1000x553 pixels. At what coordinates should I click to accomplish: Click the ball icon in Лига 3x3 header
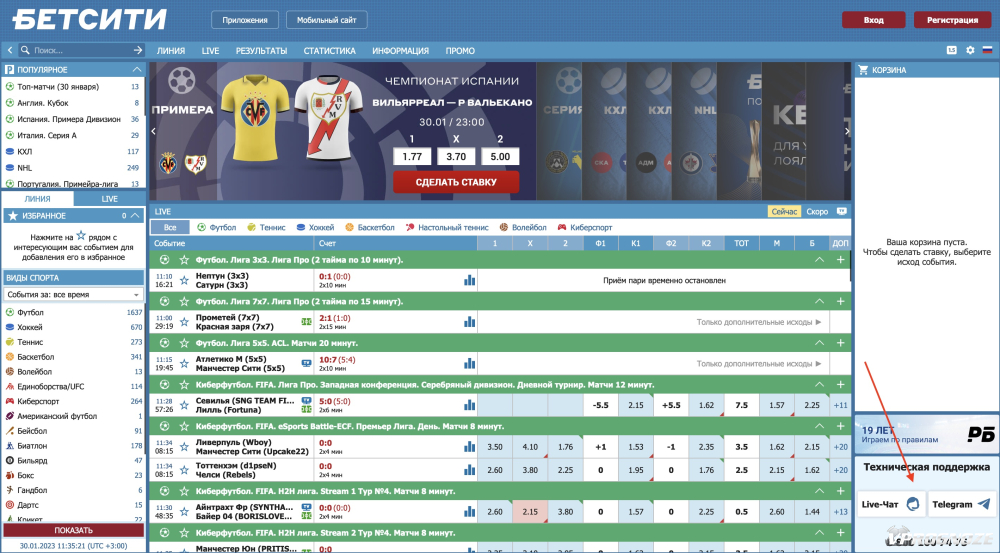point(165,260)
